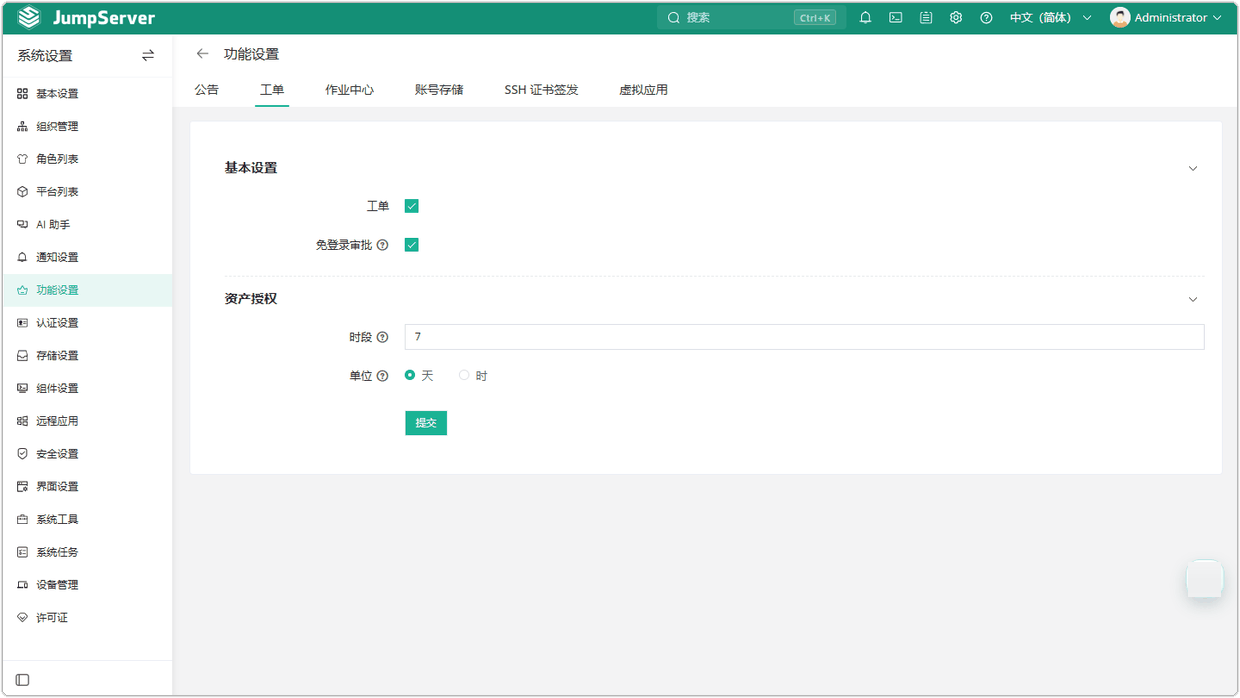Uncheck the 免登录审批 checkbox
Screen dimensions: 1240x698
(x=411, y=245)
